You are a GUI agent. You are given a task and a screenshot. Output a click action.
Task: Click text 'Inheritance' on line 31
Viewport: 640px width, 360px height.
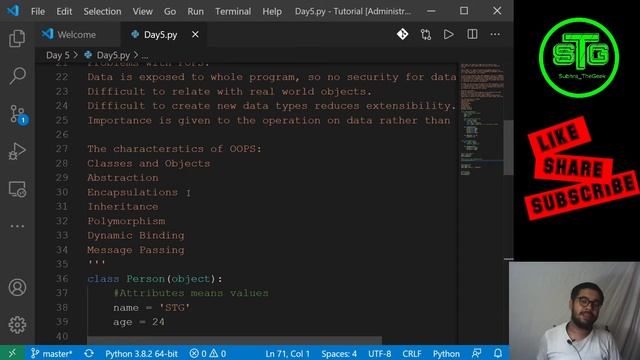pyautogui.click(x=122, y=207)
